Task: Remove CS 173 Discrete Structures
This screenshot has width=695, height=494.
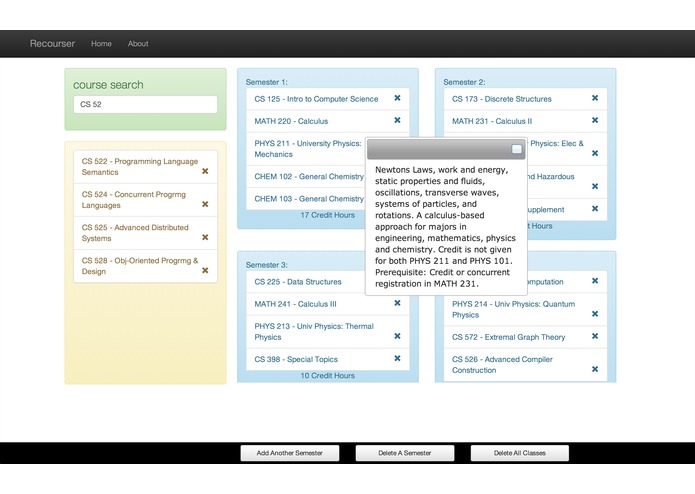Action: tap(595, 98)
